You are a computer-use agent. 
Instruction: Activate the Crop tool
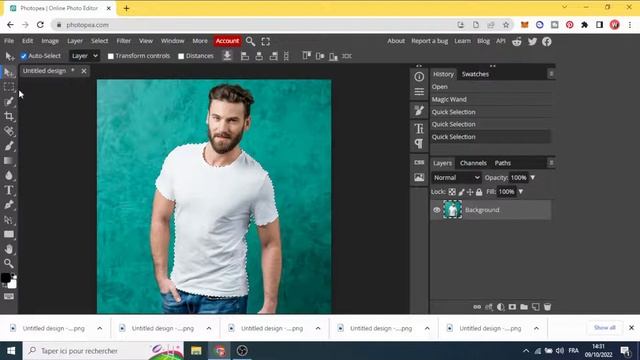click(9, 116)
